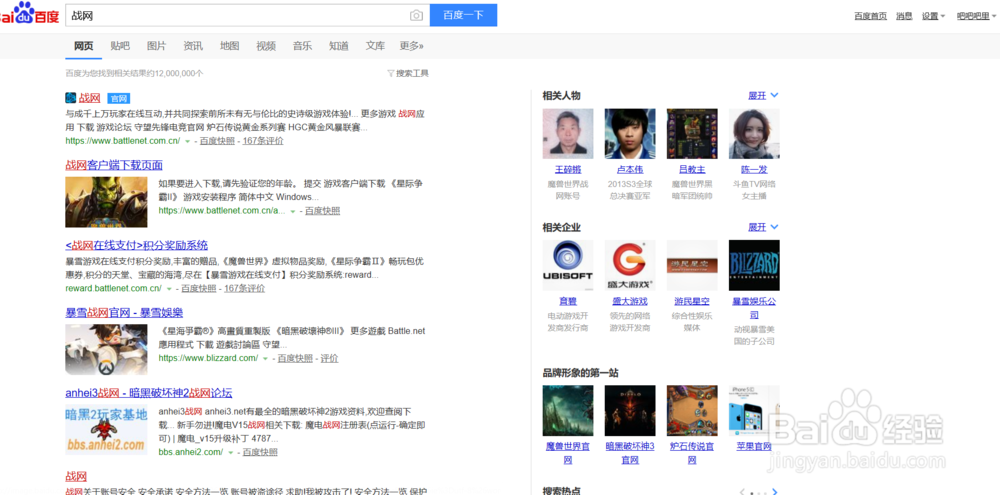Screen dimensions: 1000x495
Task: Switch to the 音乐 tab
Action: coord(302,46)
